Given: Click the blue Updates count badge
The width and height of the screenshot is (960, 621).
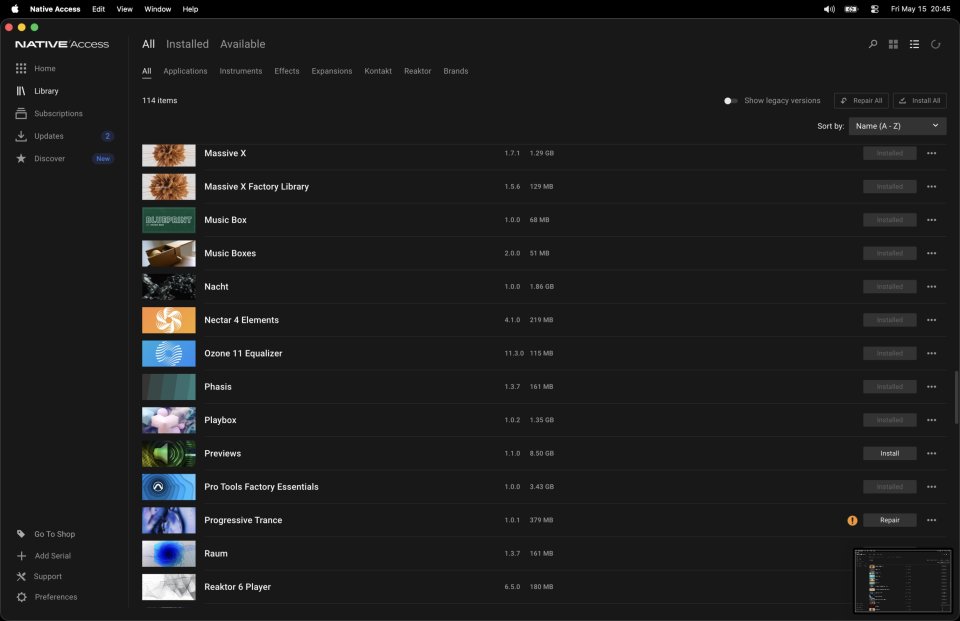Looking at the screenshot, I should point(107,136).
